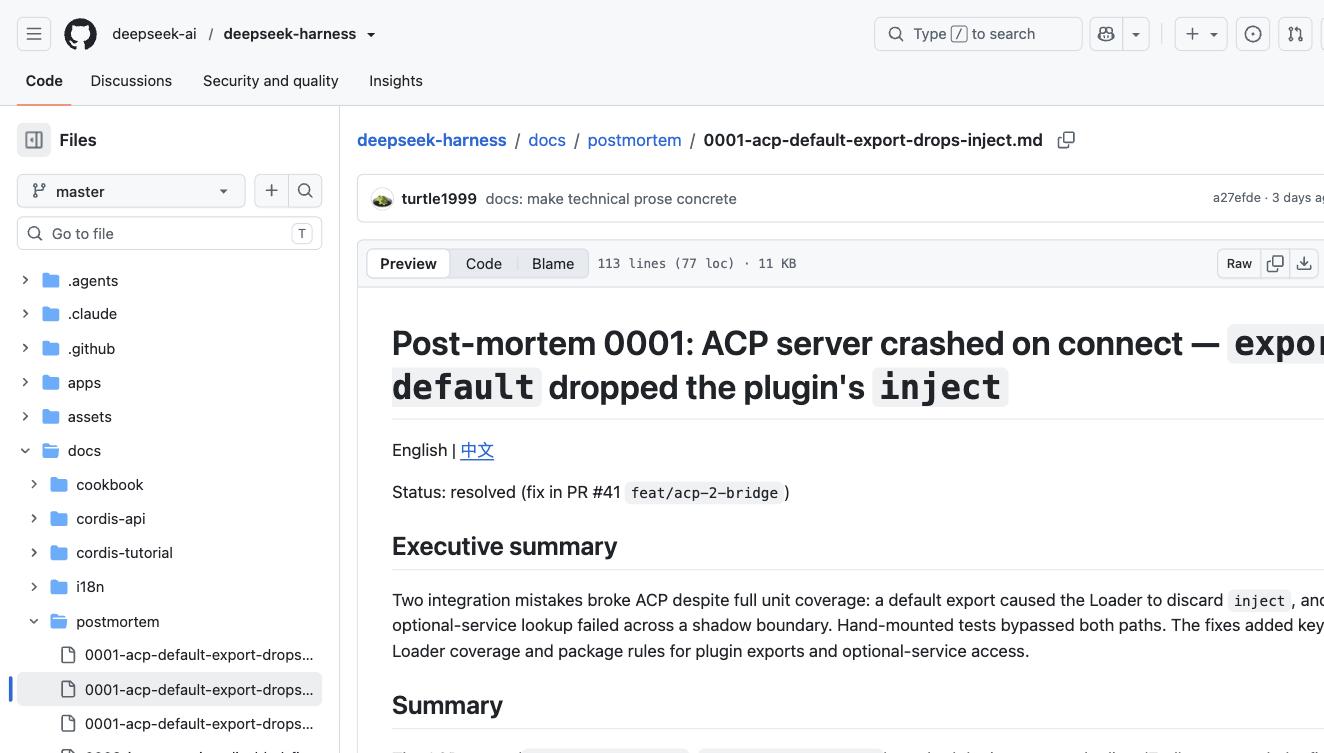Collapse the postmortem folder chevron
The image size is (1324, 753).
(x=34, y=622)
